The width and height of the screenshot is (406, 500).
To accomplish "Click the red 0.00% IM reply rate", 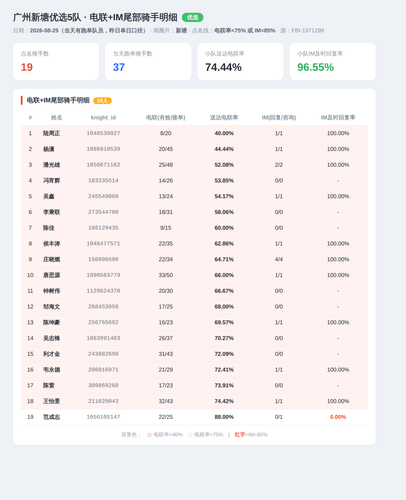I will [338, 417].
